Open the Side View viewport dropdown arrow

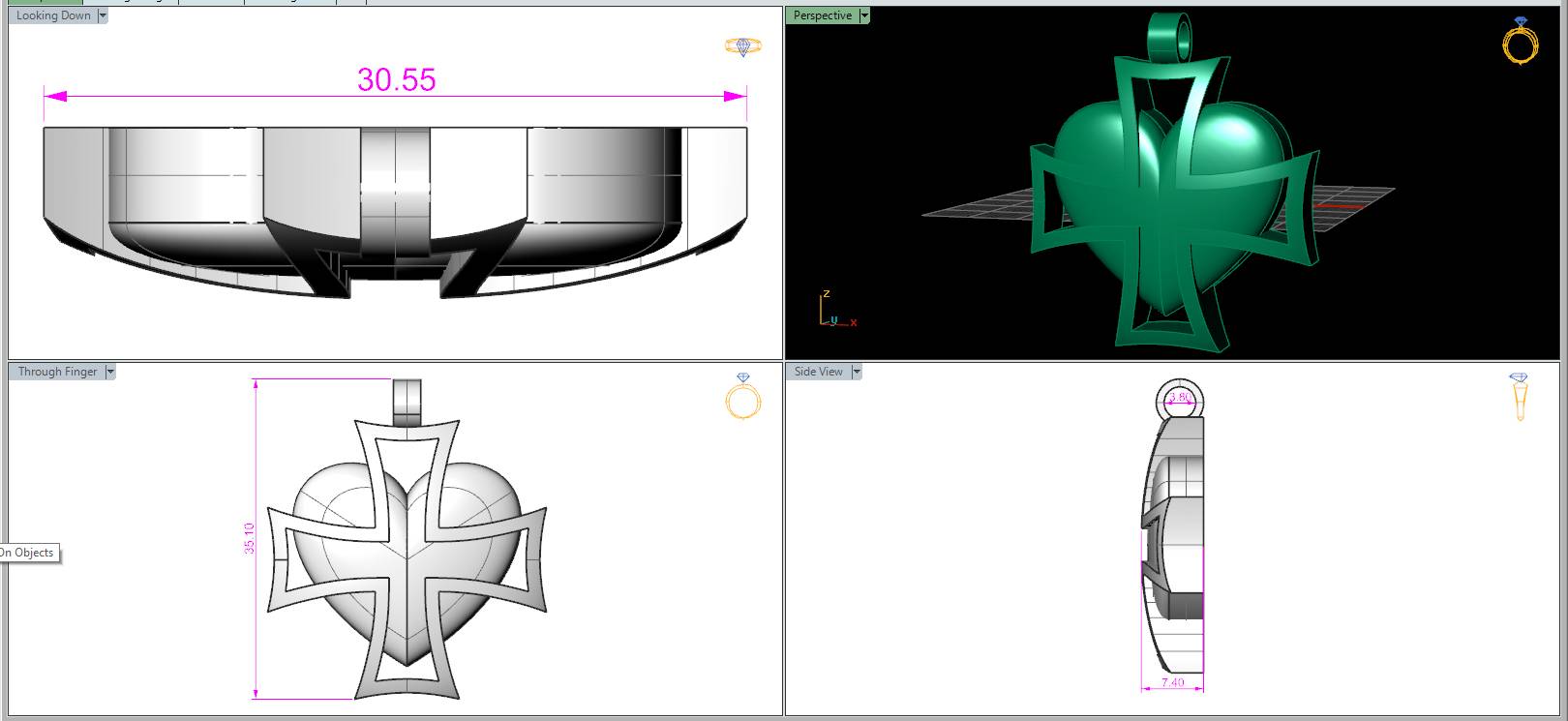tap(857, 372)
